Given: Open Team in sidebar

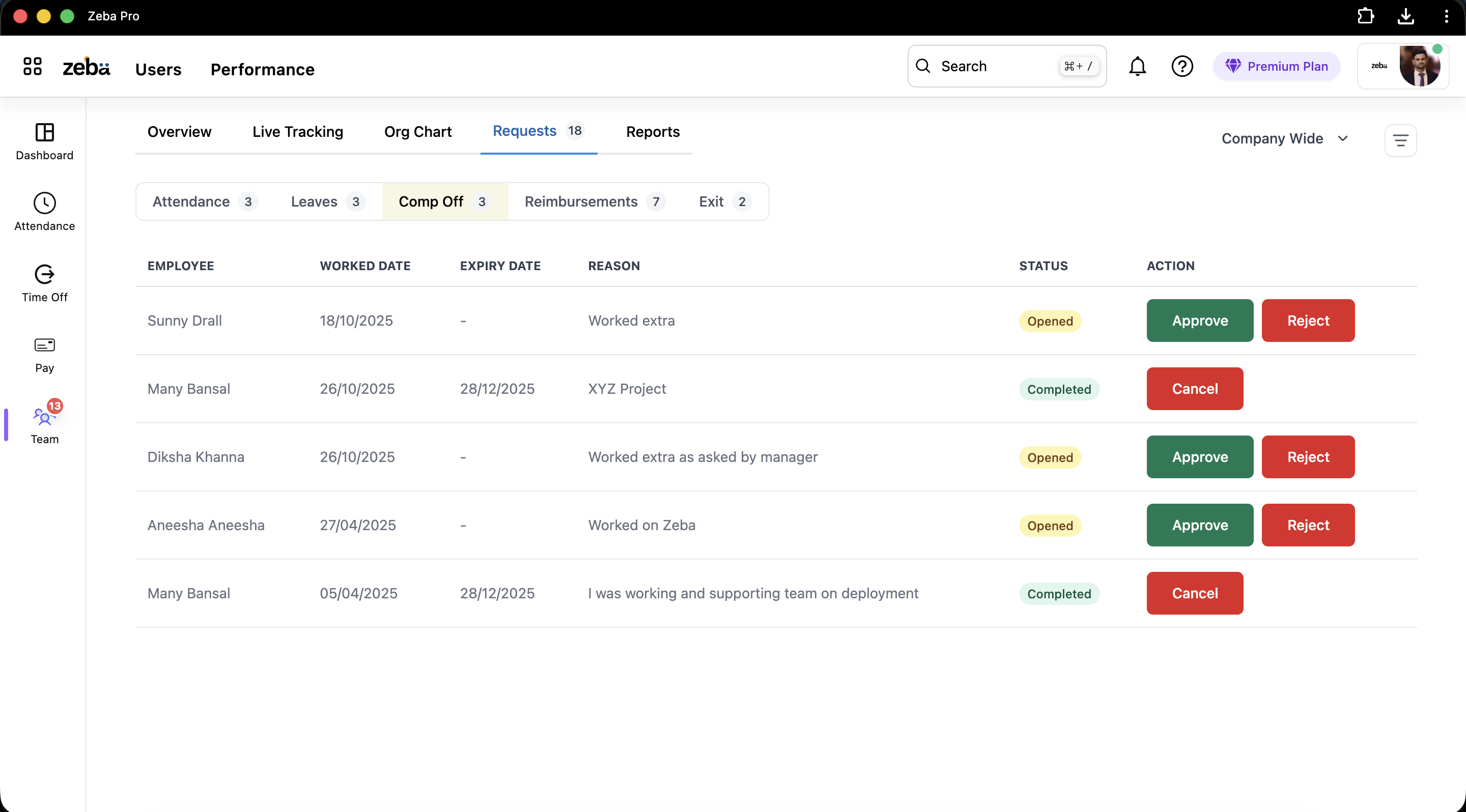Looking at the screenshot, I should click(x=44, y=425).
